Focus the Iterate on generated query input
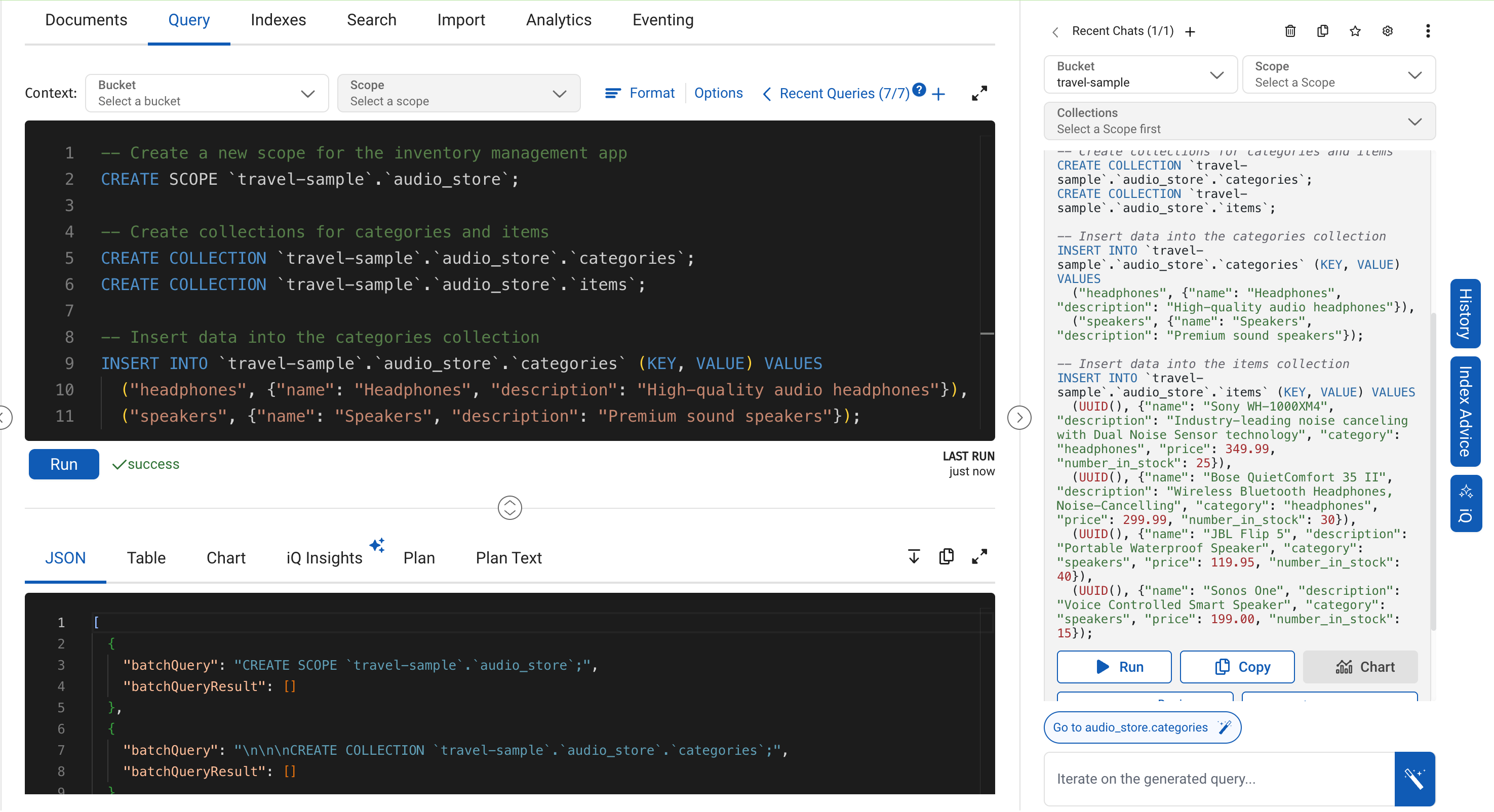Screen dimensions: 1494x812 pyautogui.click(x=1218, y=779)
